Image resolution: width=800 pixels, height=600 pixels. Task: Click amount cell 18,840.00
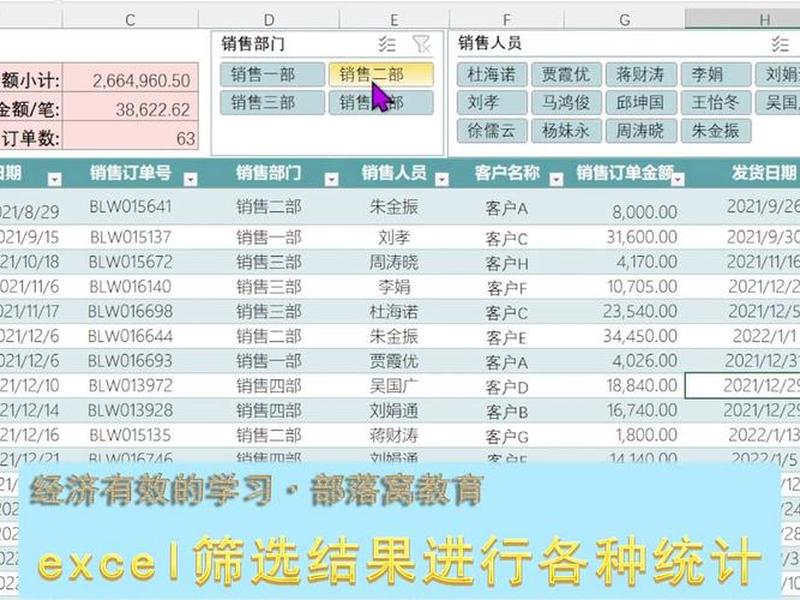[x=624, y=386]
